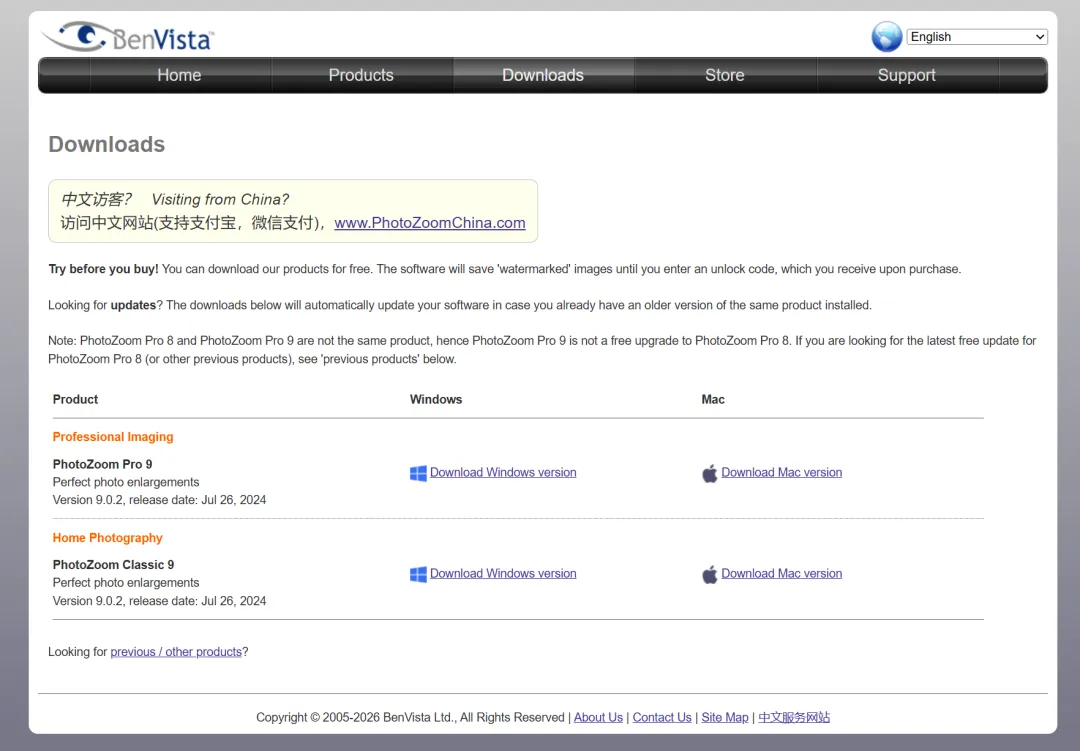Click Apple logo icon for PhotoZoom Classic 9

[x=709, y=575]
